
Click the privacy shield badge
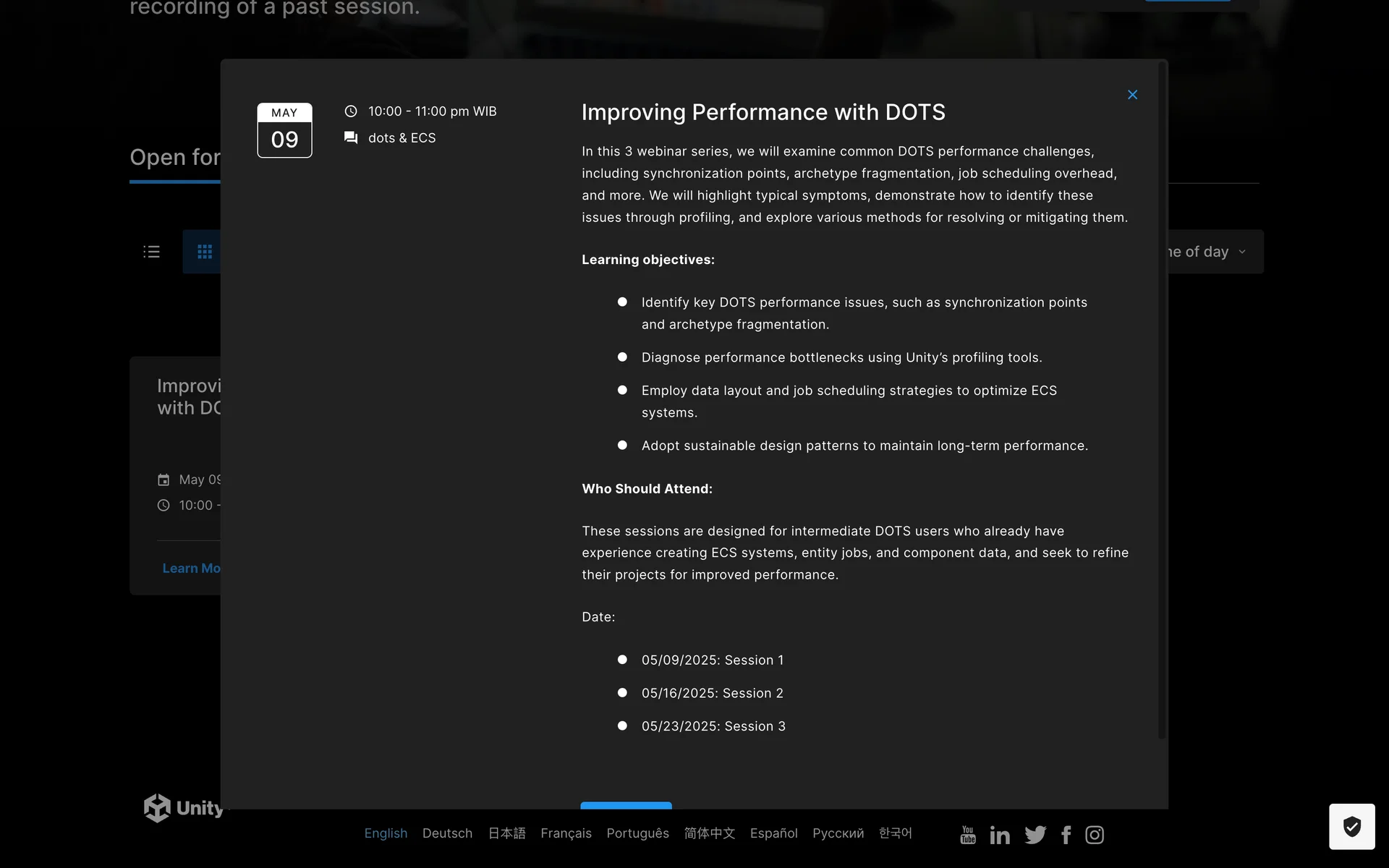(1351, 826)
